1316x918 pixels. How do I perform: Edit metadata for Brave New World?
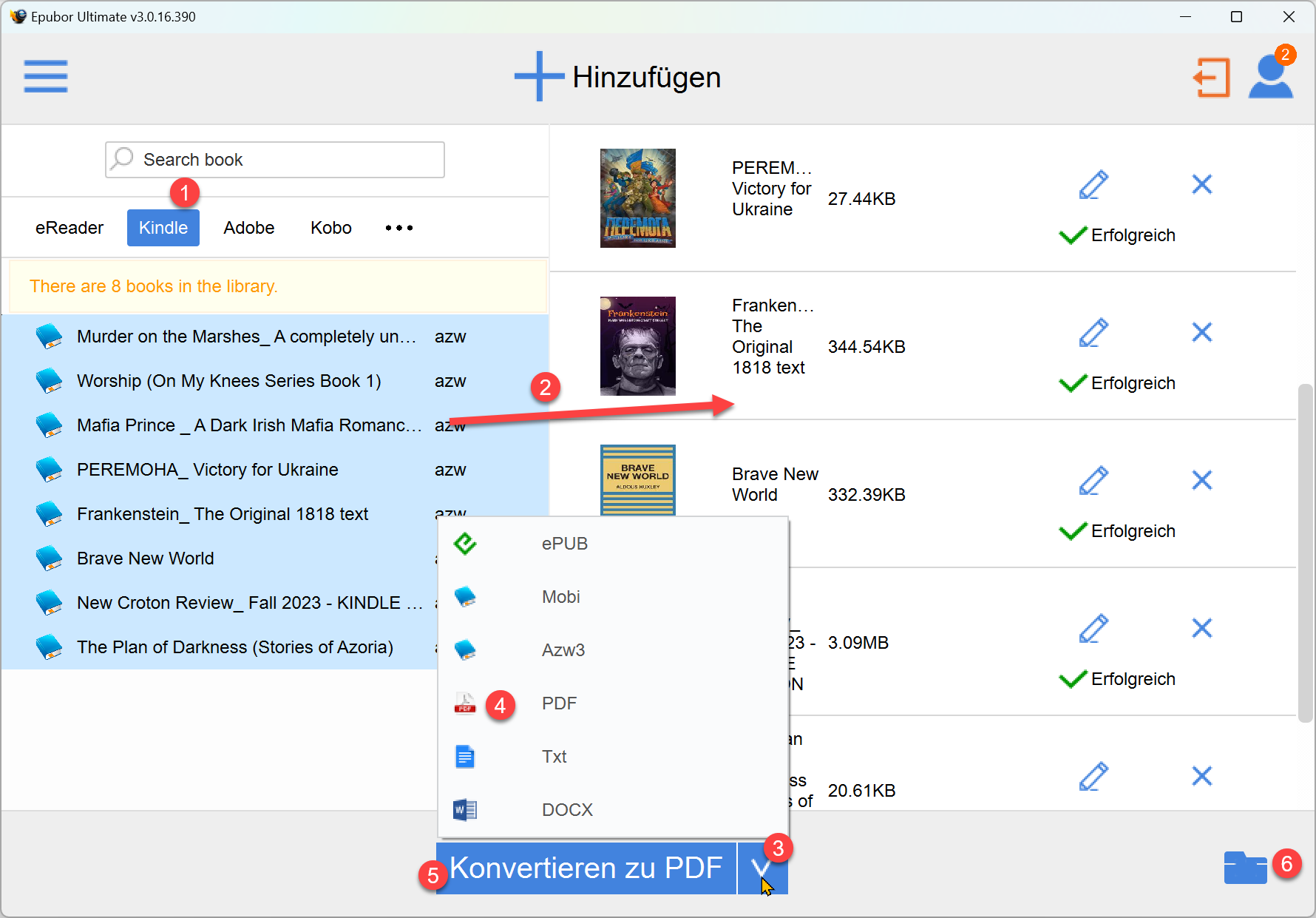pyautogui.click(x=1093, y=480)
